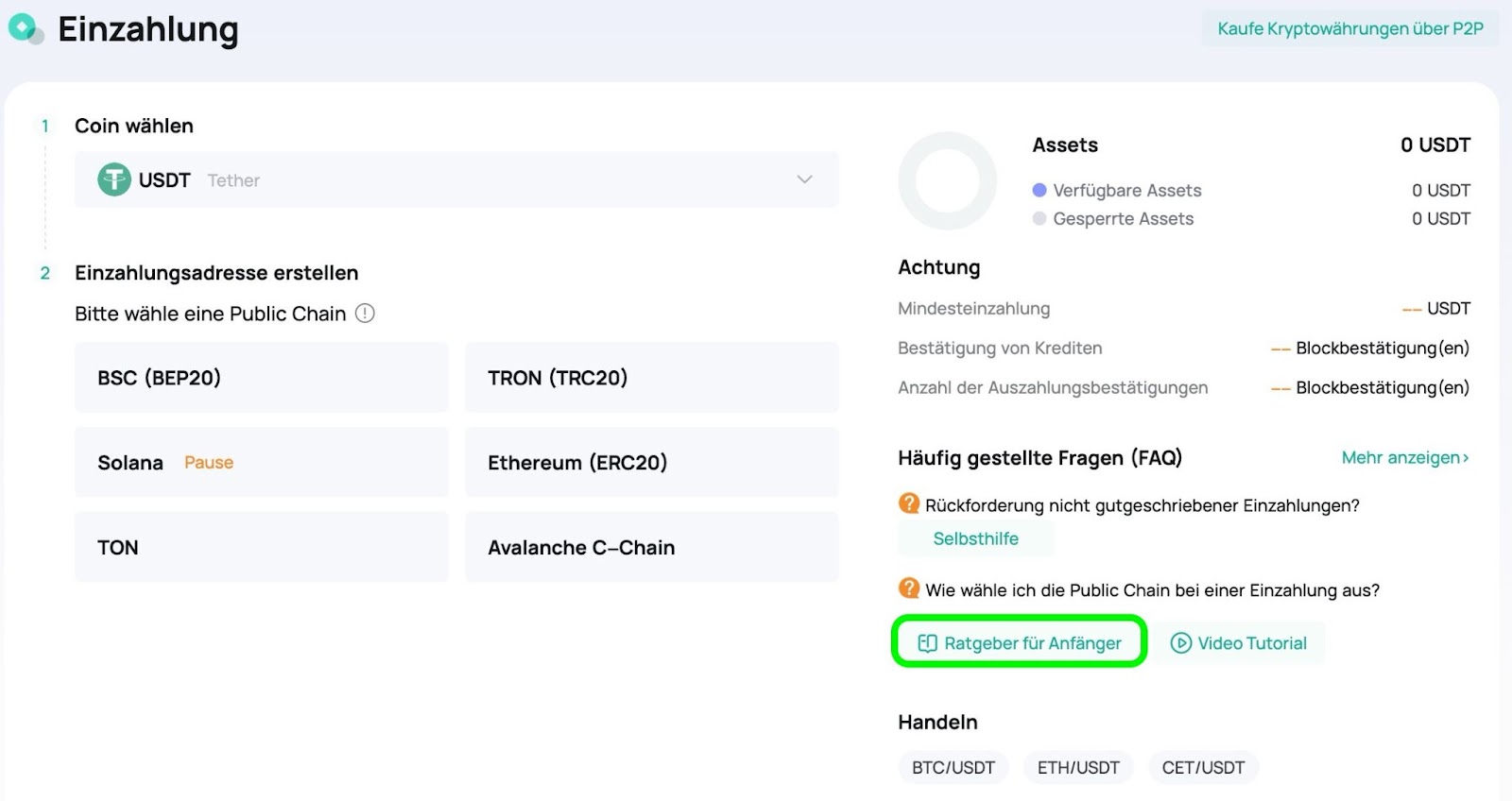Click the Achtung heading
The image size is (1512, 801).
[x=939, y=267]
